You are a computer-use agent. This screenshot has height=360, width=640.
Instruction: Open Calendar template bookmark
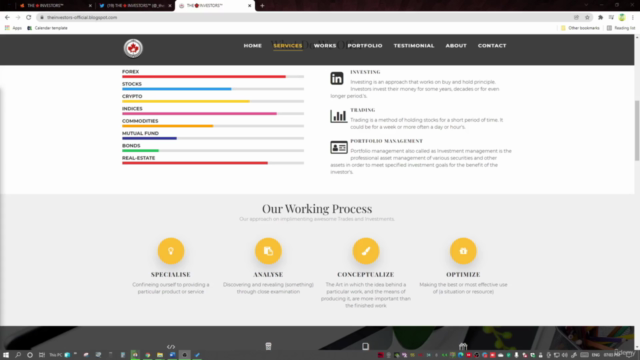(x=47, y=28)
